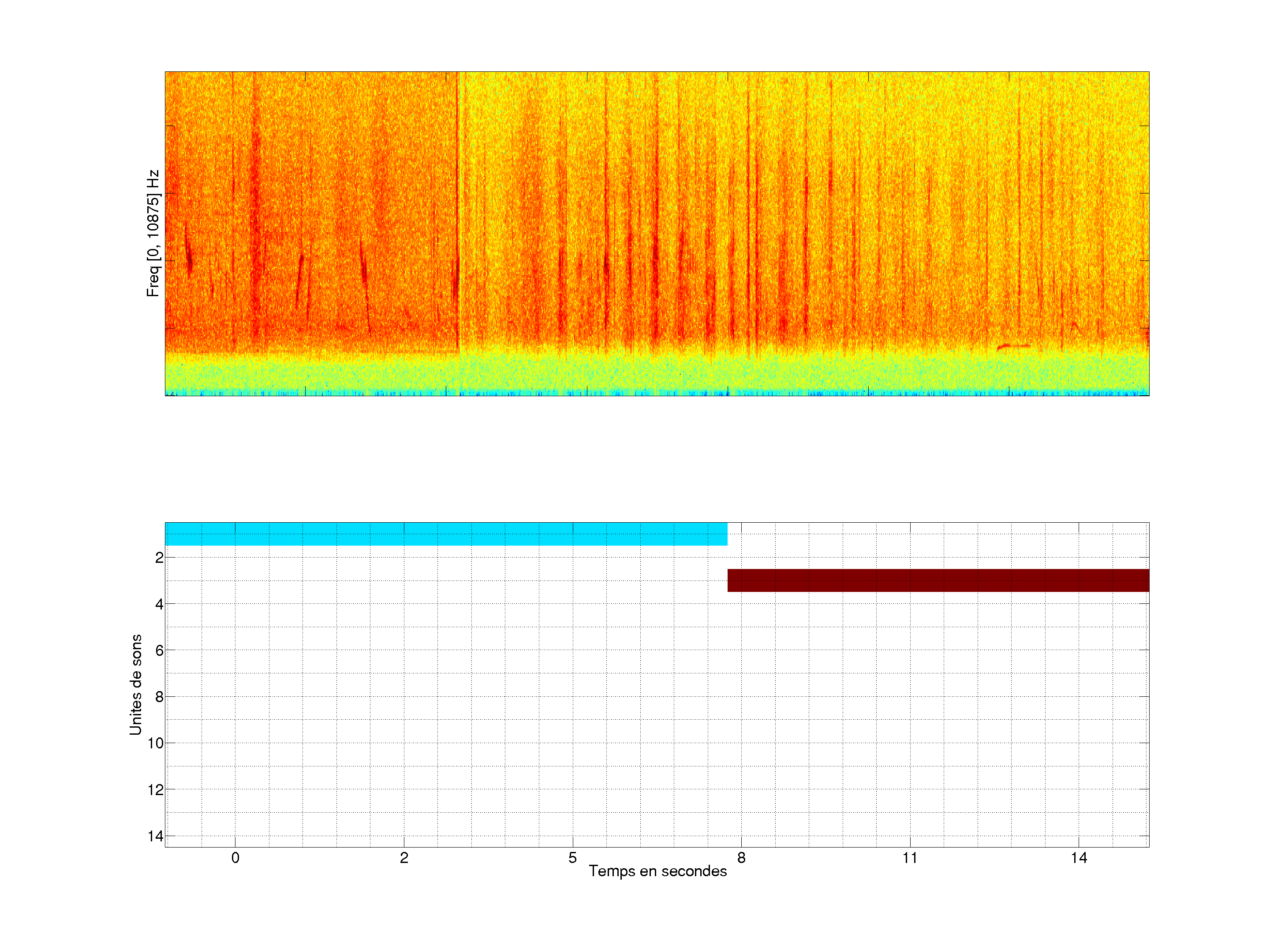Click the 'Temps en secondes' x-axis label
This screenshot has width=1270, height=952.
click(657, 871)
